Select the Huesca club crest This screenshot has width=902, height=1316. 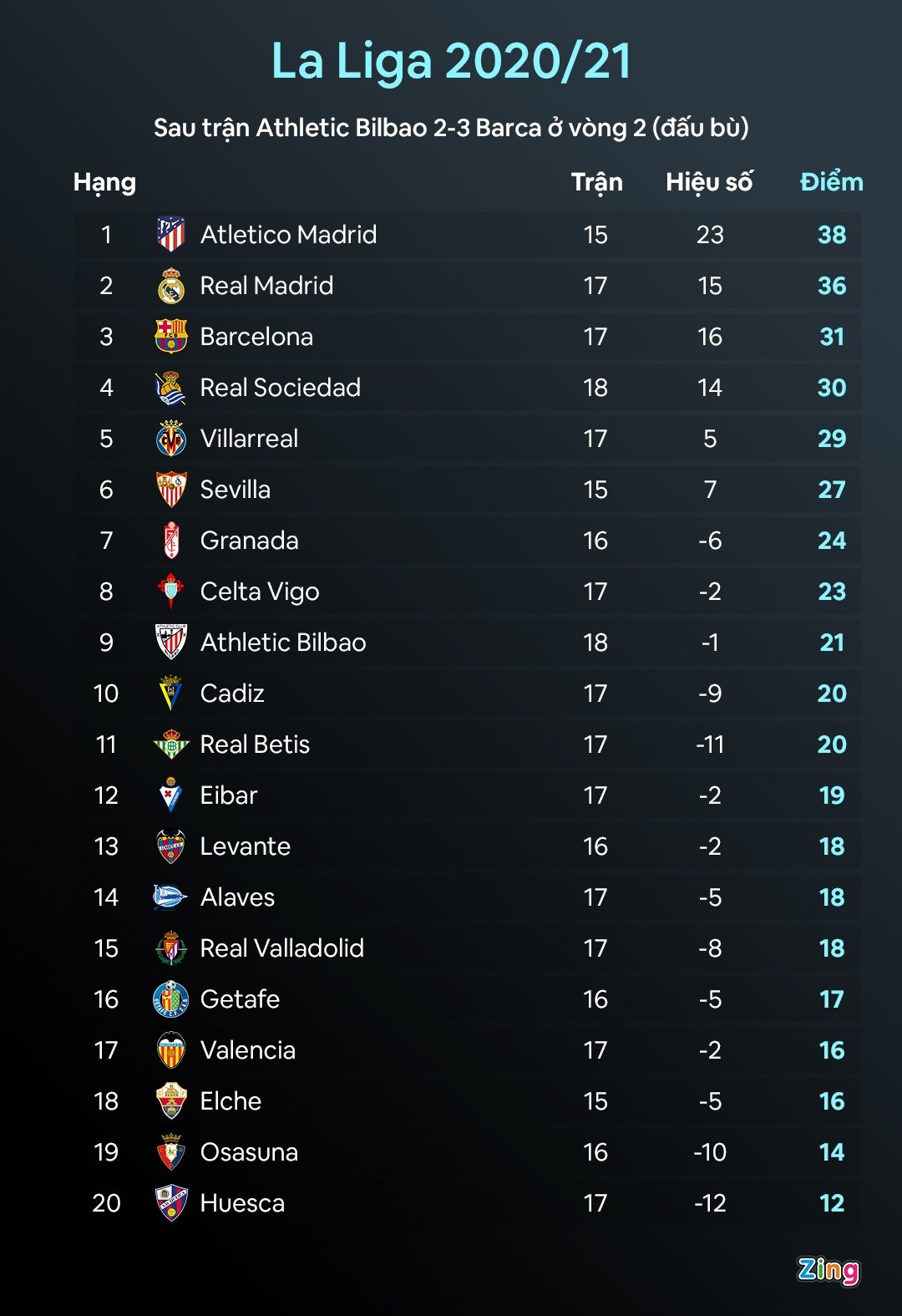coord(171,1203)
